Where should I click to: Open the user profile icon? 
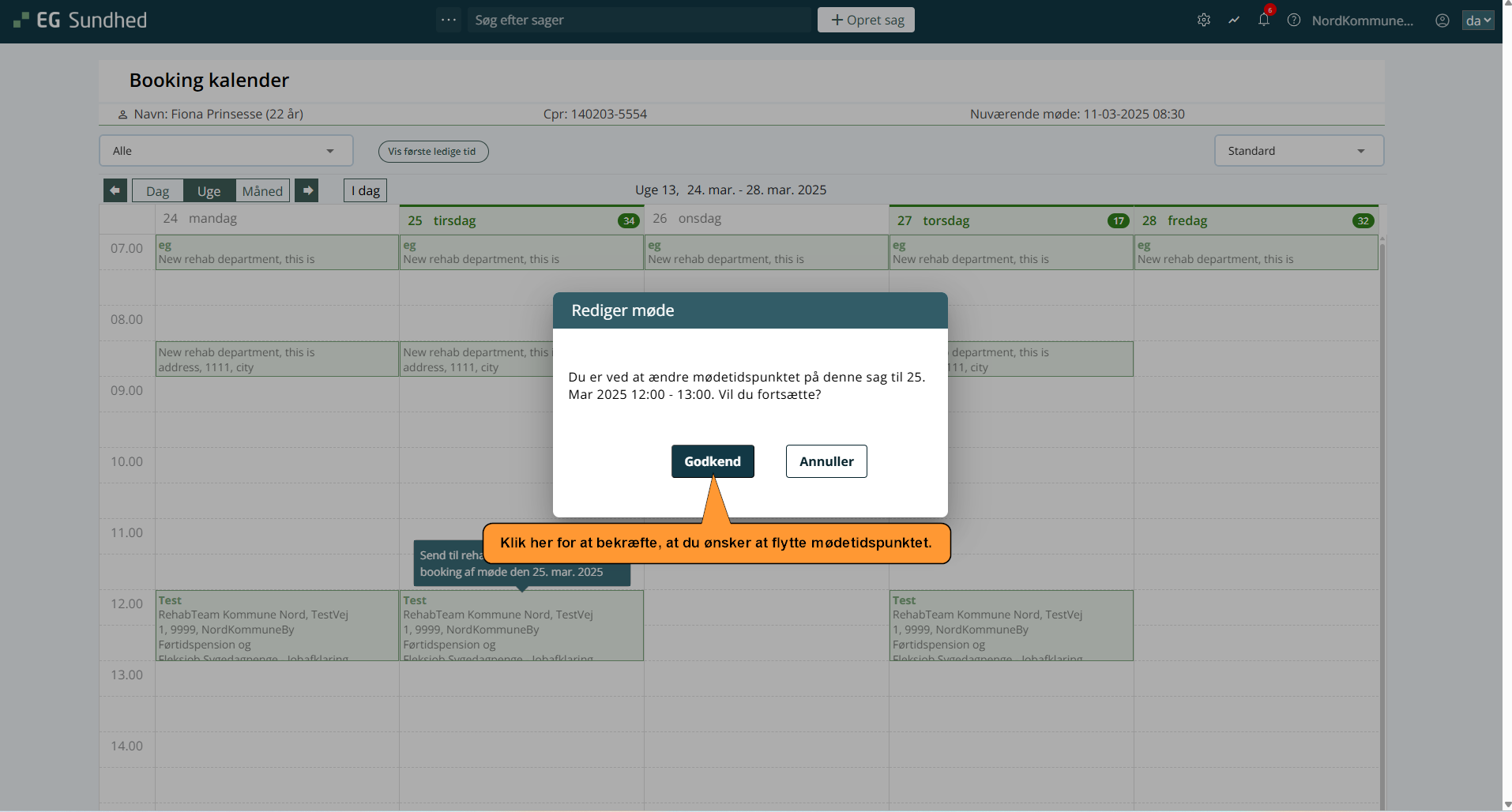click(1442, 21)
